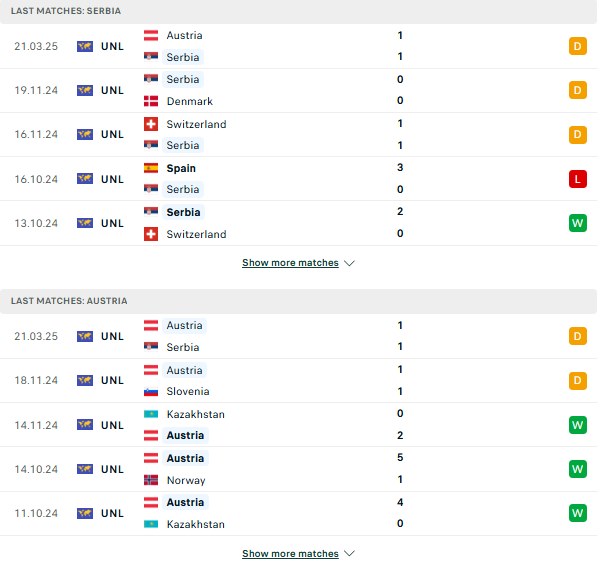600x575 pixels.
Task: Click the Denmark flag icon
Action: (151, 101)
